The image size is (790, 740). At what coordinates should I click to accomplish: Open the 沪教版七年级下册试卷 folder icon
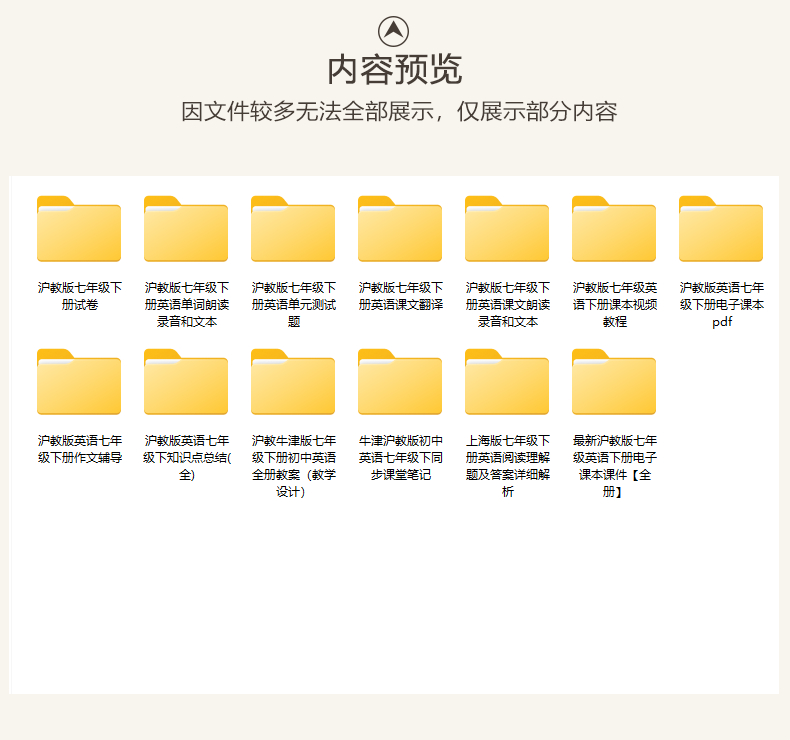[x=79, y=229]
